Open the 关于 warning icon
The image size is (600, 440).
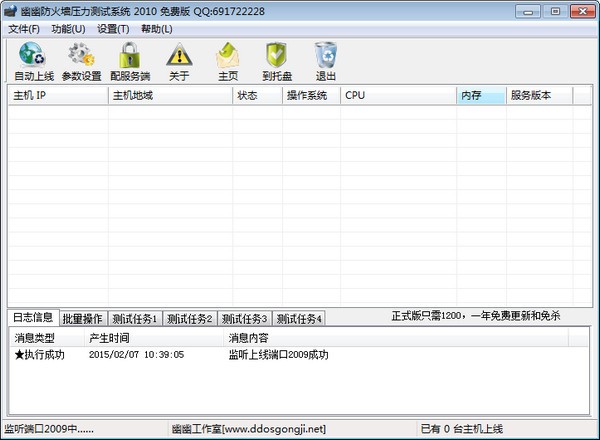[x=179, y=55]
